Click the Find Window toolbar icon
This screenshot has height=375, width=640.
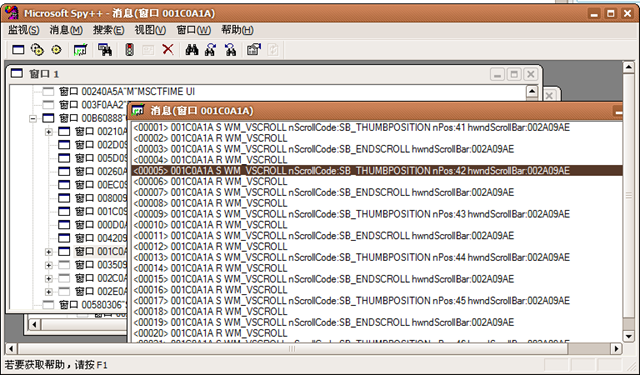105,50
